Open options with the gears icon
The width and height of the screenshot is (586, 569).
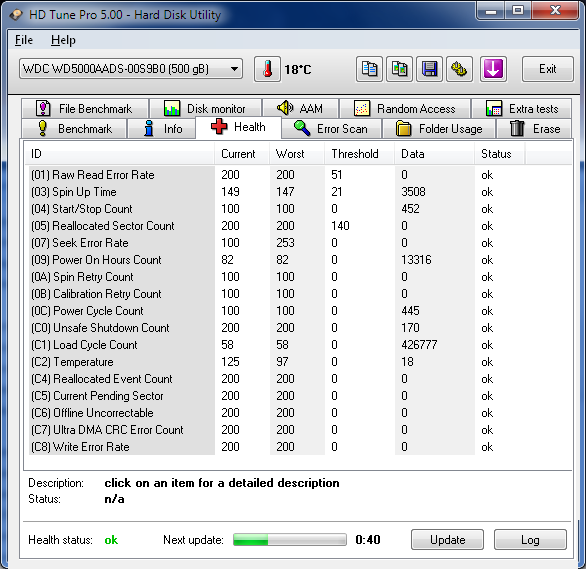459,69
